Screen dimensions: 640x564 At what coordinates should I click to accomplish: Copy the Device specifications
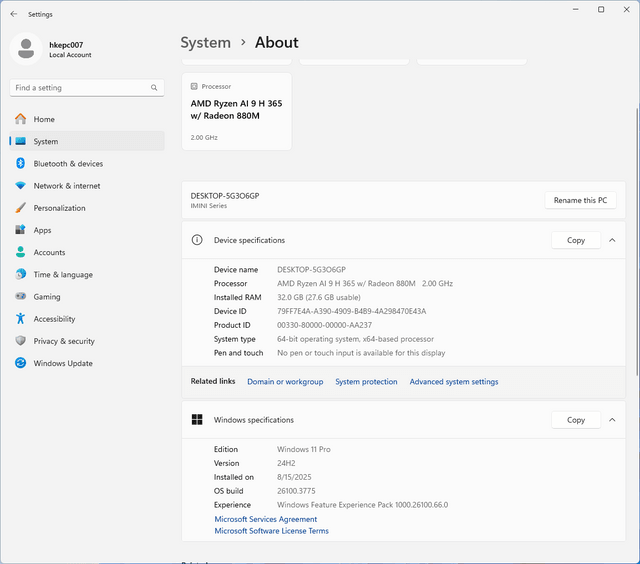tap(576, 240)
